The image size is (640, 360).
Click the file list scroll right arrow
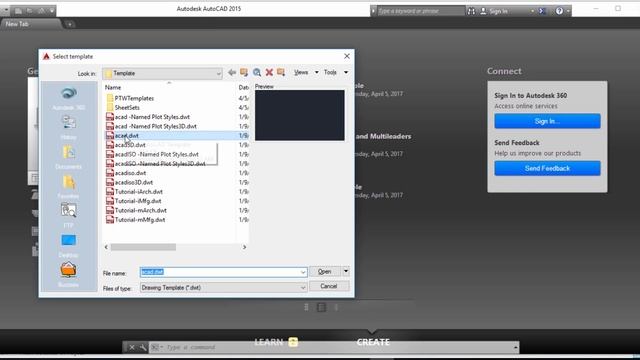point(244,247)
